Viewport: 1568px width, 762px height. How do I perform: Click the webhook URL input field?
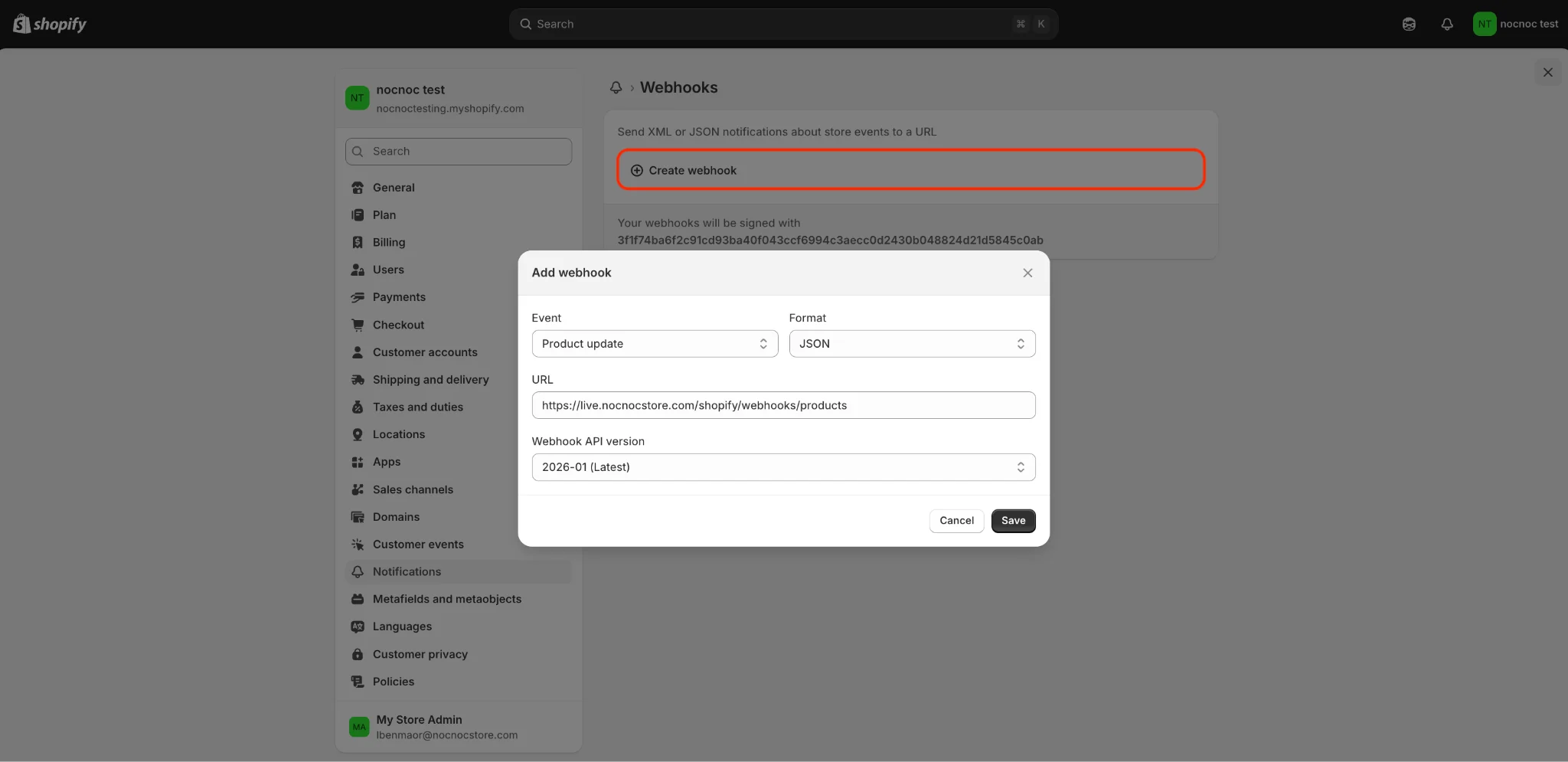[783, 405]
